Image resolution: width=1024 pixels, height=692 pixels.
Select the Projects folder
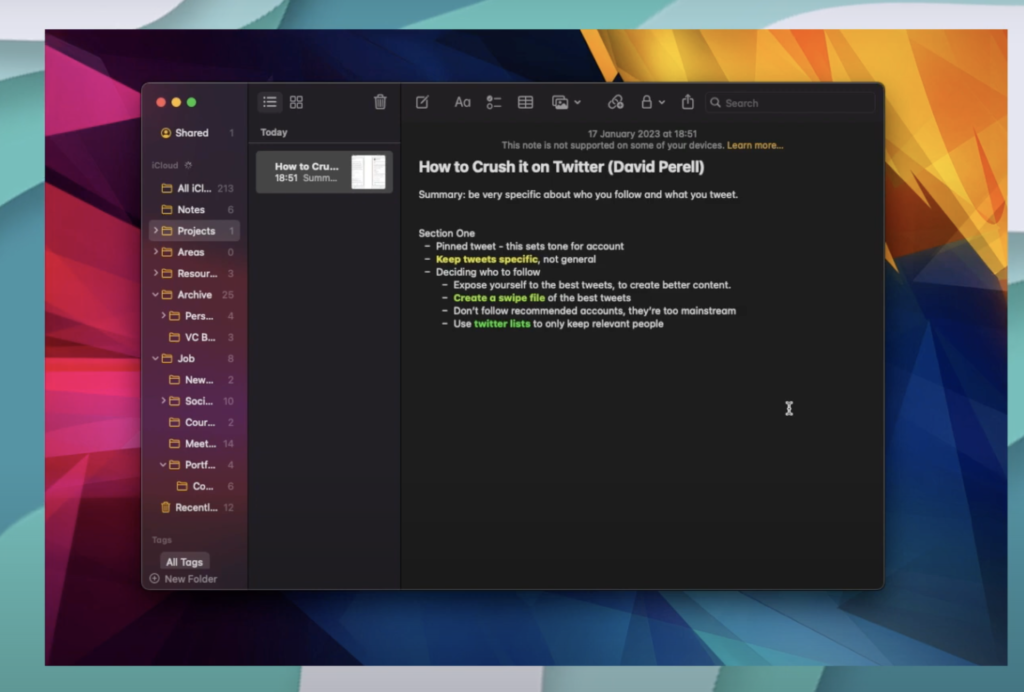(195, 230)
